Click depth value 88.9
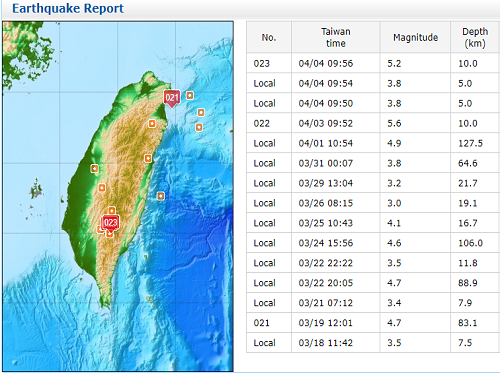500x375 pixels. 468,283
